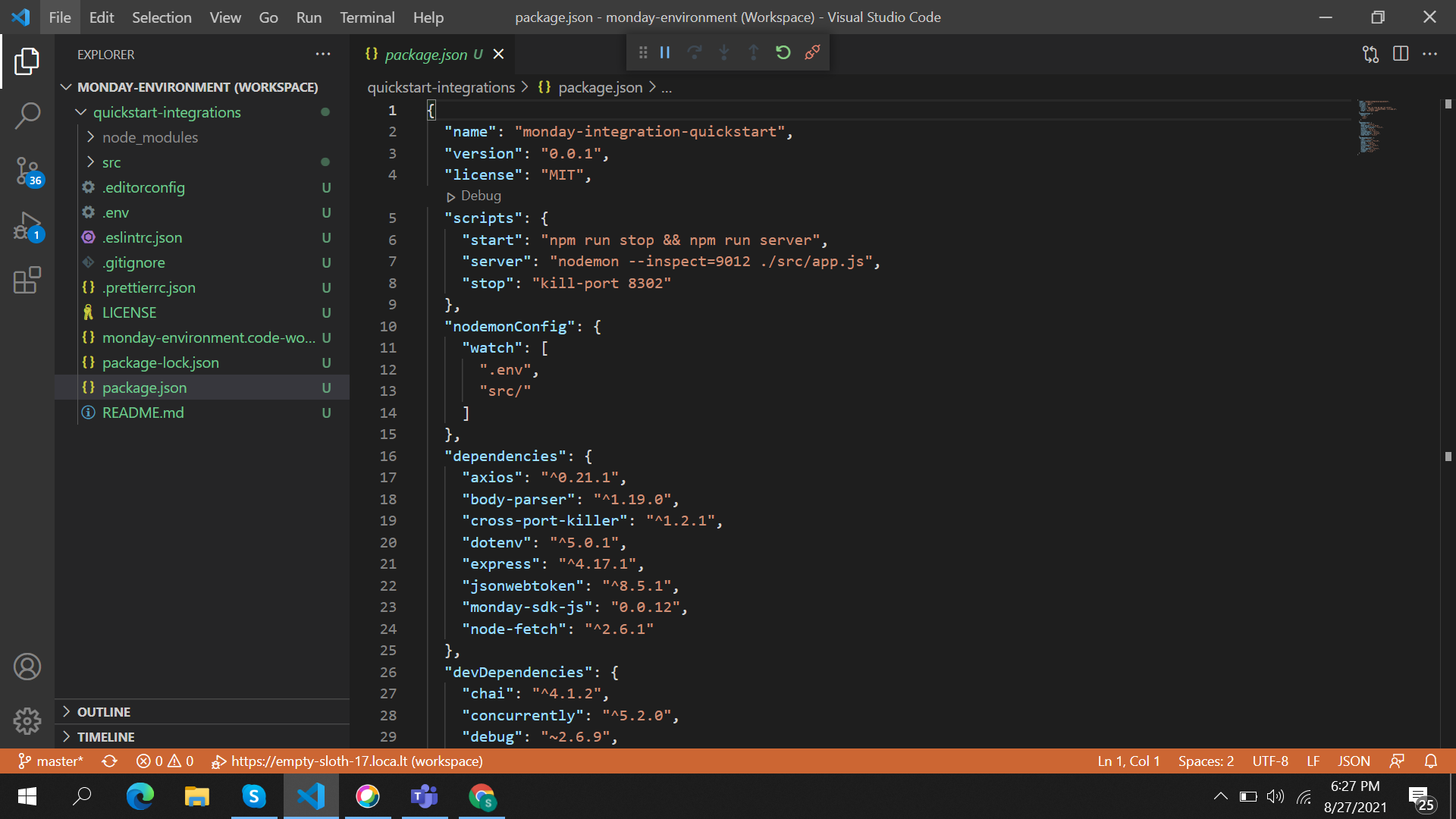The image size is (1456, 819).
Task: Open the Selection menu
Action: (x=162, y=17)
